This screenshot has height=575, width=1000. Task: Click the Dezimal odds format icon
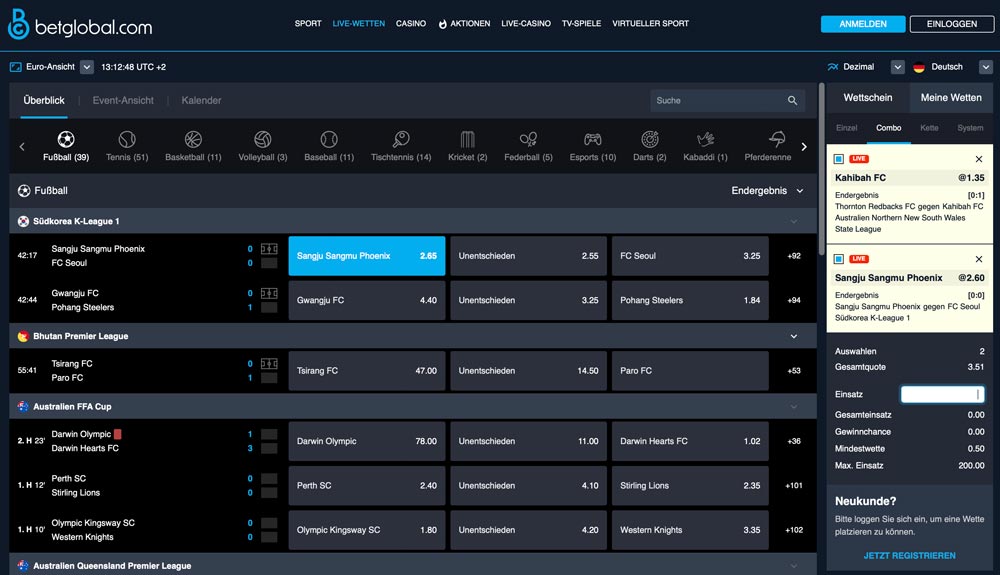pos(833,67)
